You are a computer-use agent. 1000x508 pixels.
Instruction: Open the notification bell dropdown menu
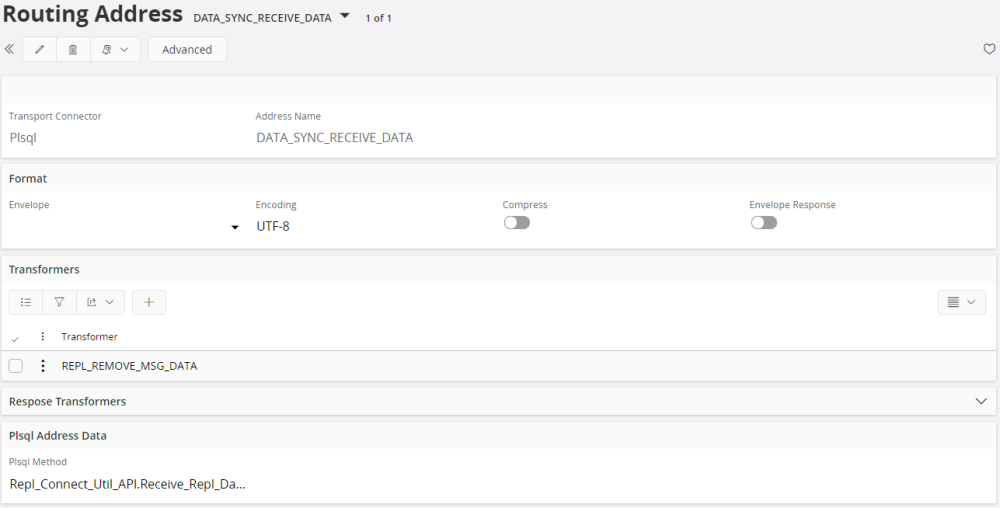tap(115, 50)
